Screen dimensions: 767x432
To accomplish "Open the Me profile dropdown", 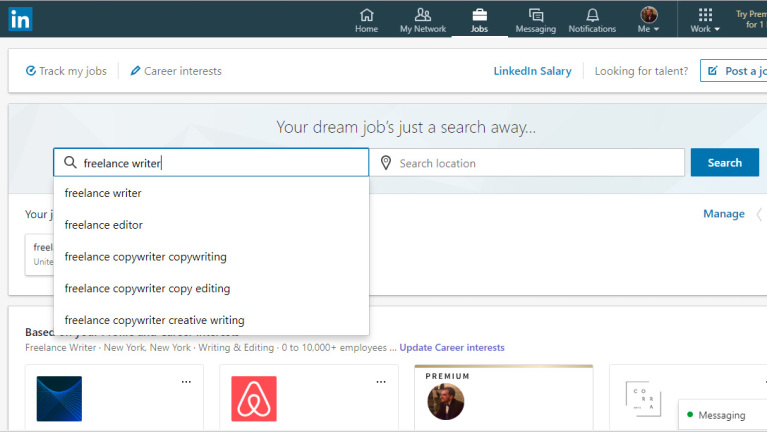I will [x=649, y=21].
